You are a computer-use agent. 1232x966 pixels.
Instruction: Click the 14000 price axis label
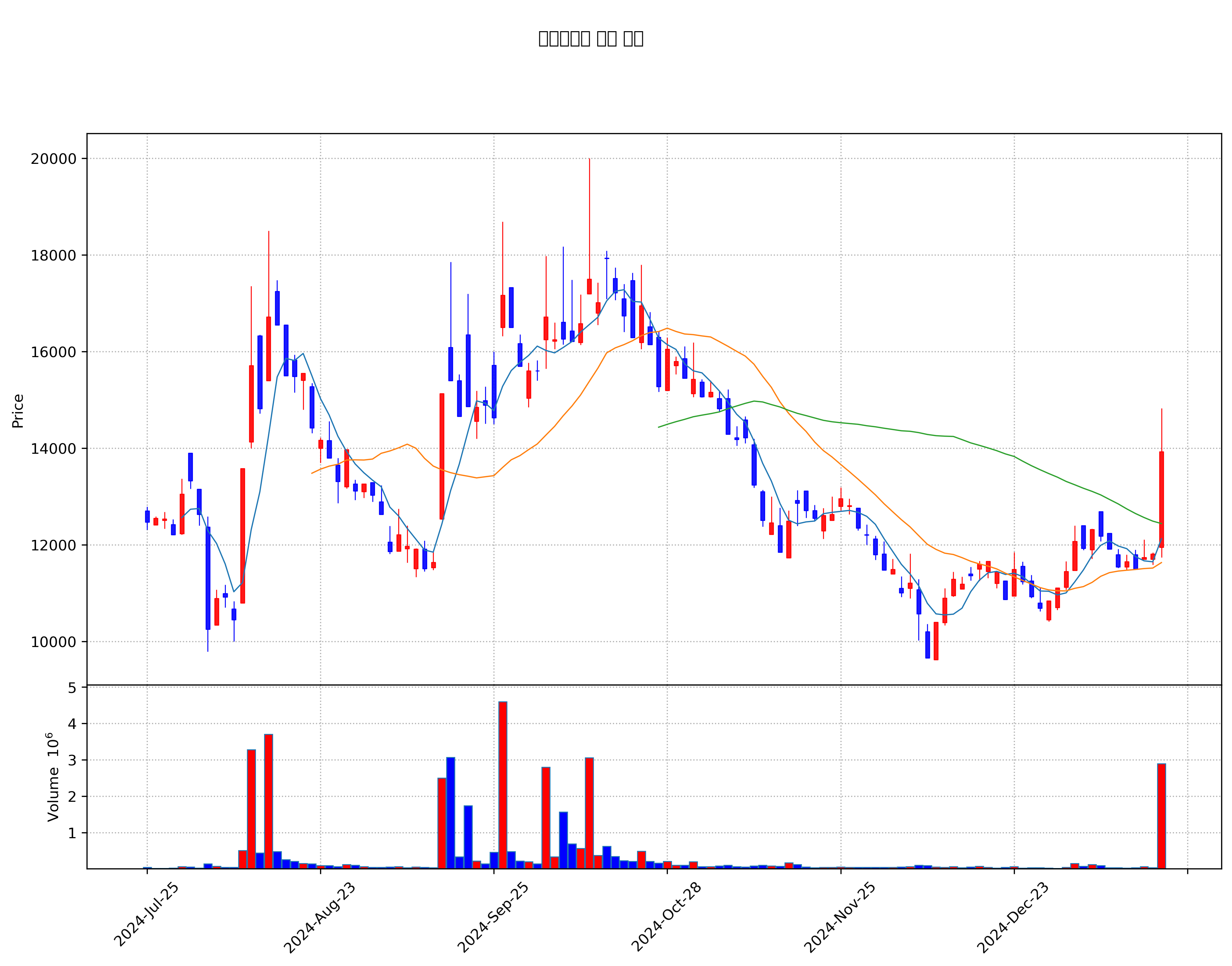54,449
